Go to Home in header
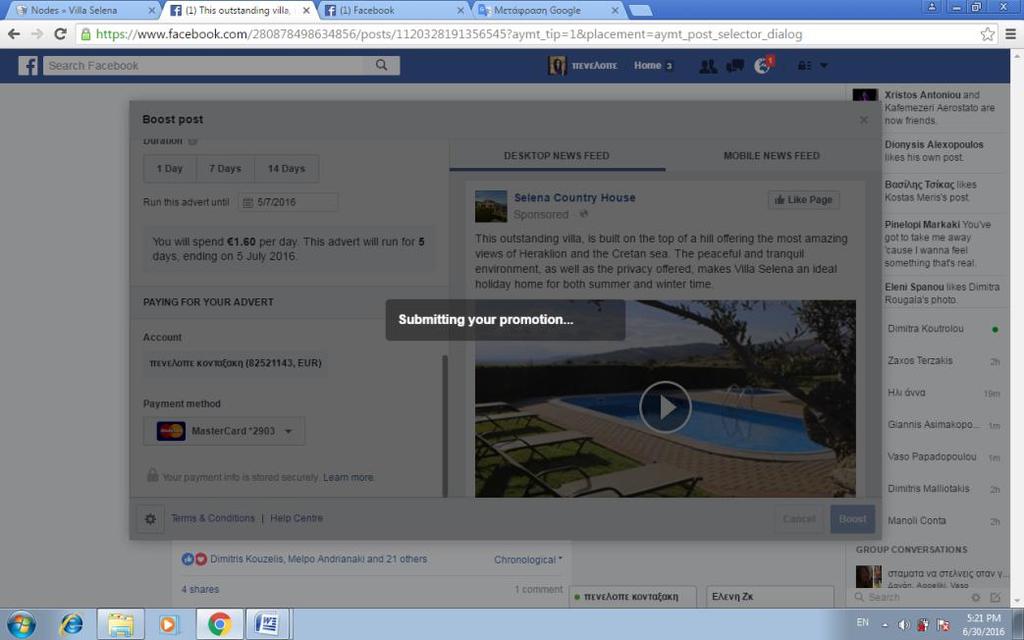1024x640 pixels. tap(647, 66)
